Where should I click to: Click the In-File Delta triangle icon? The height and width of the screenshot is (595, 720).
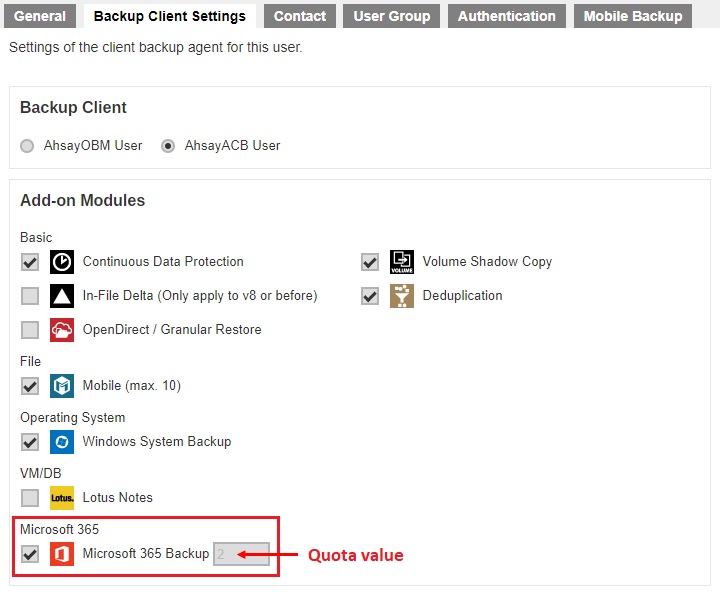[62, 296]
